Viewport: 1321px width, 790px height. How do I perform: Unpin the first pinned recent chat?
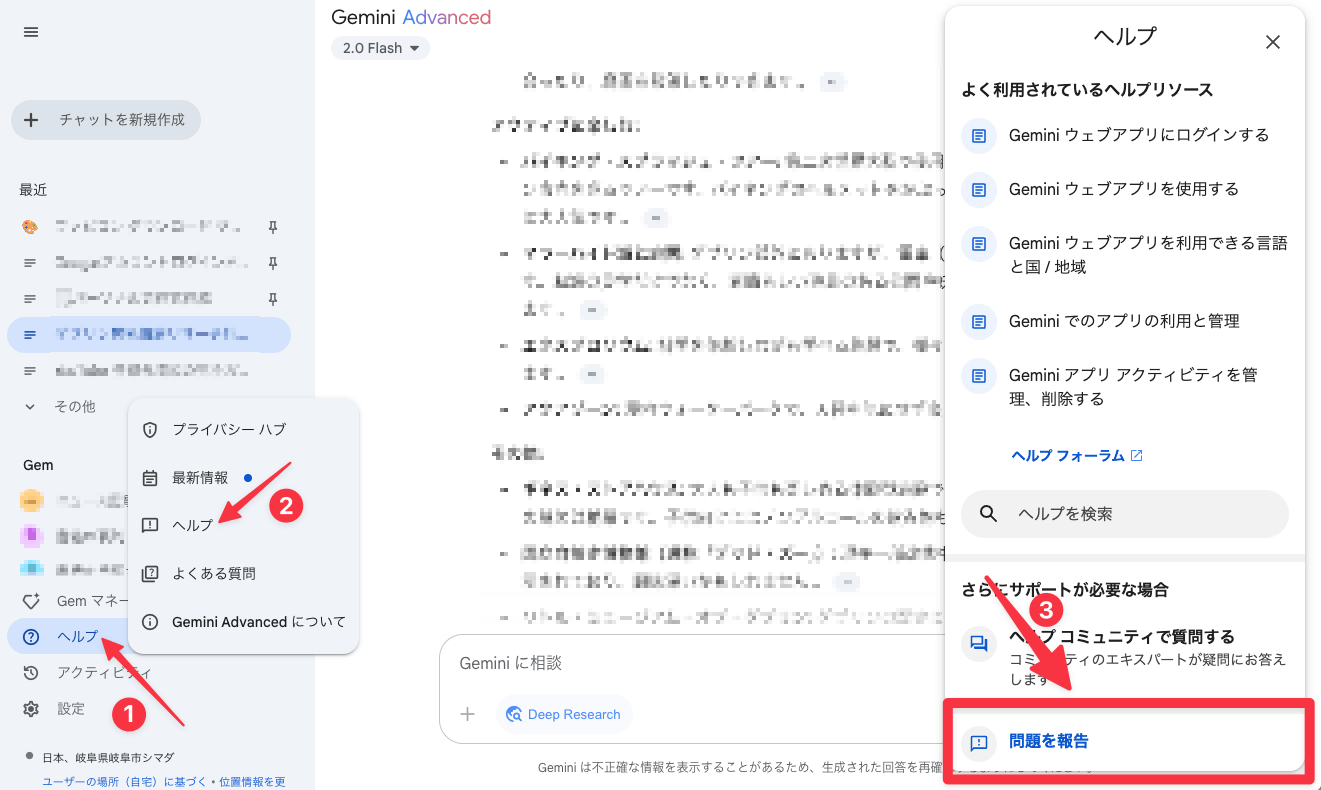(x=272, y=227)
